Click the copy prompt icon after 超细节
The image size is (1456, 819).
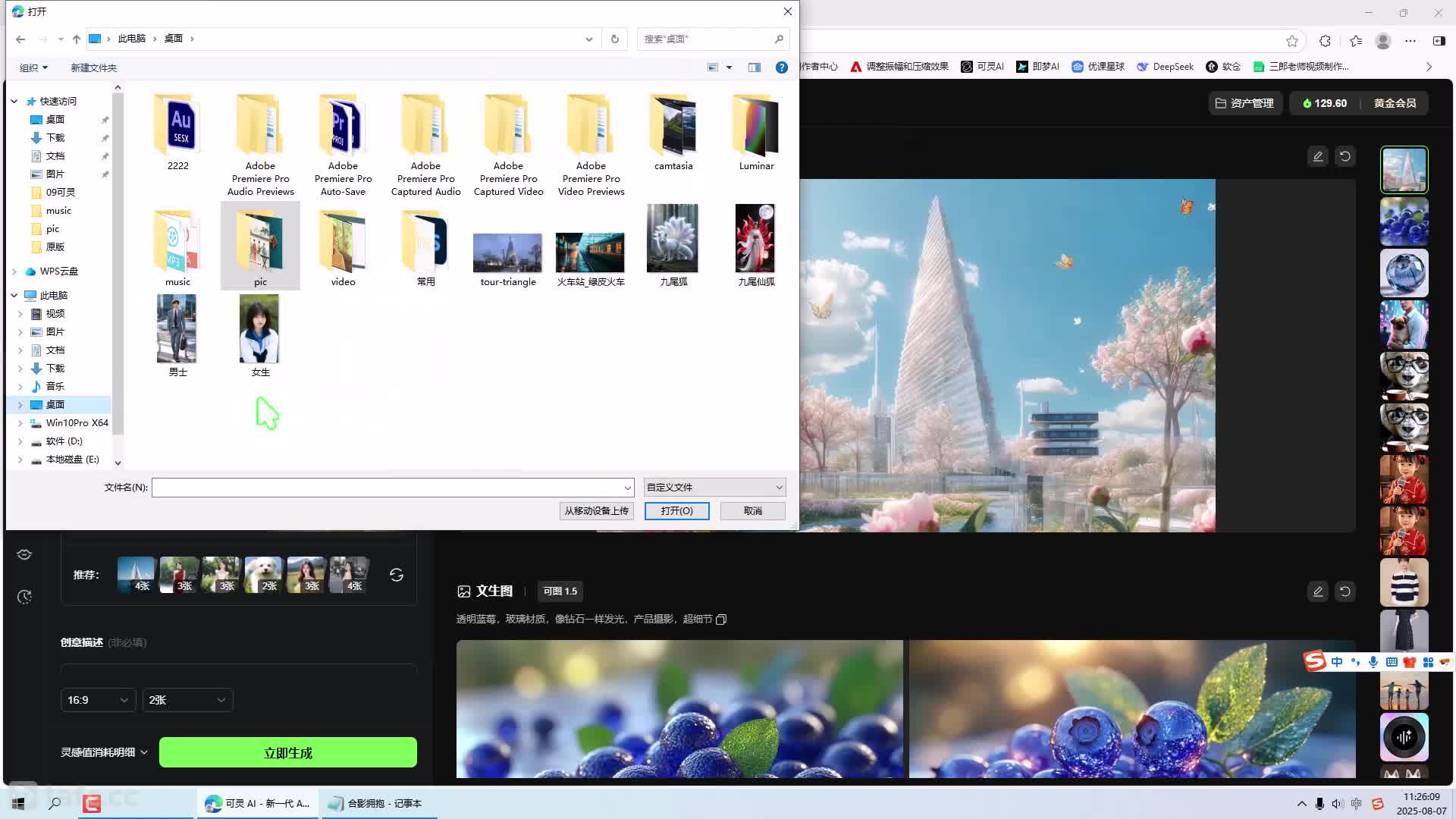coord(721,620)
